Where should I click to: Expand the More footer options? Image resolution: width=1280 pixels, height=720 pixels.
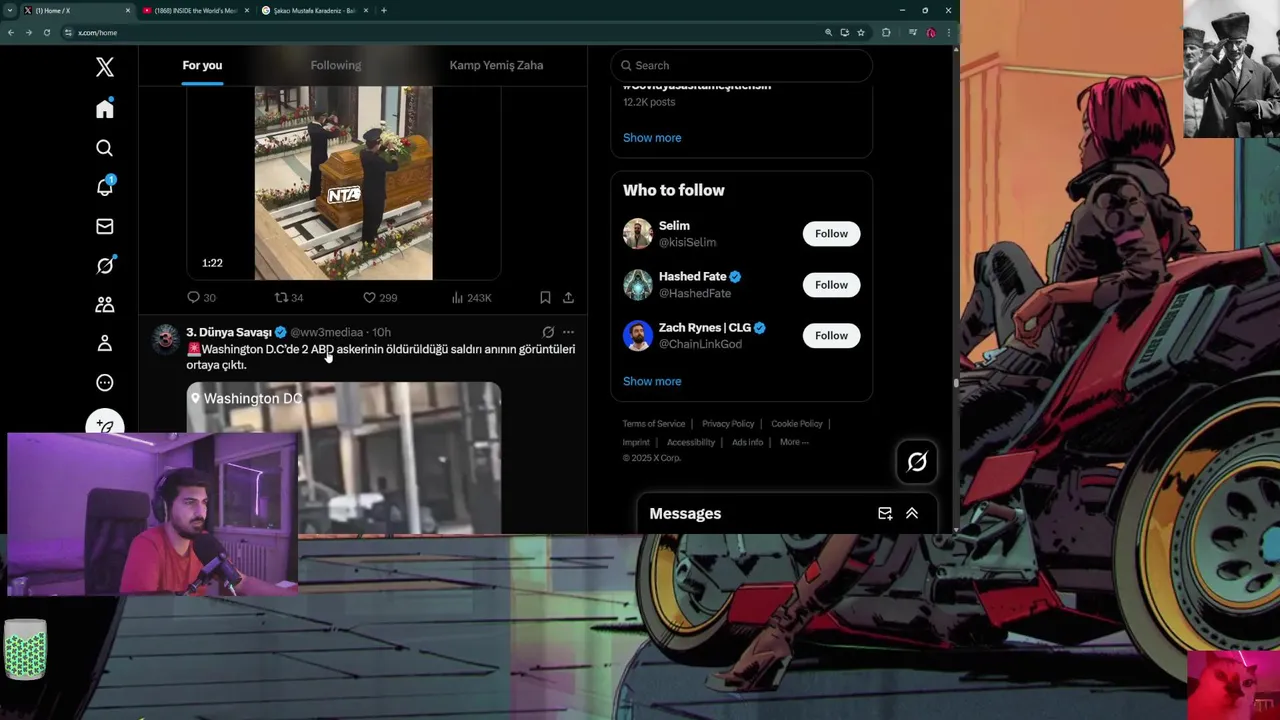point(794,442)
